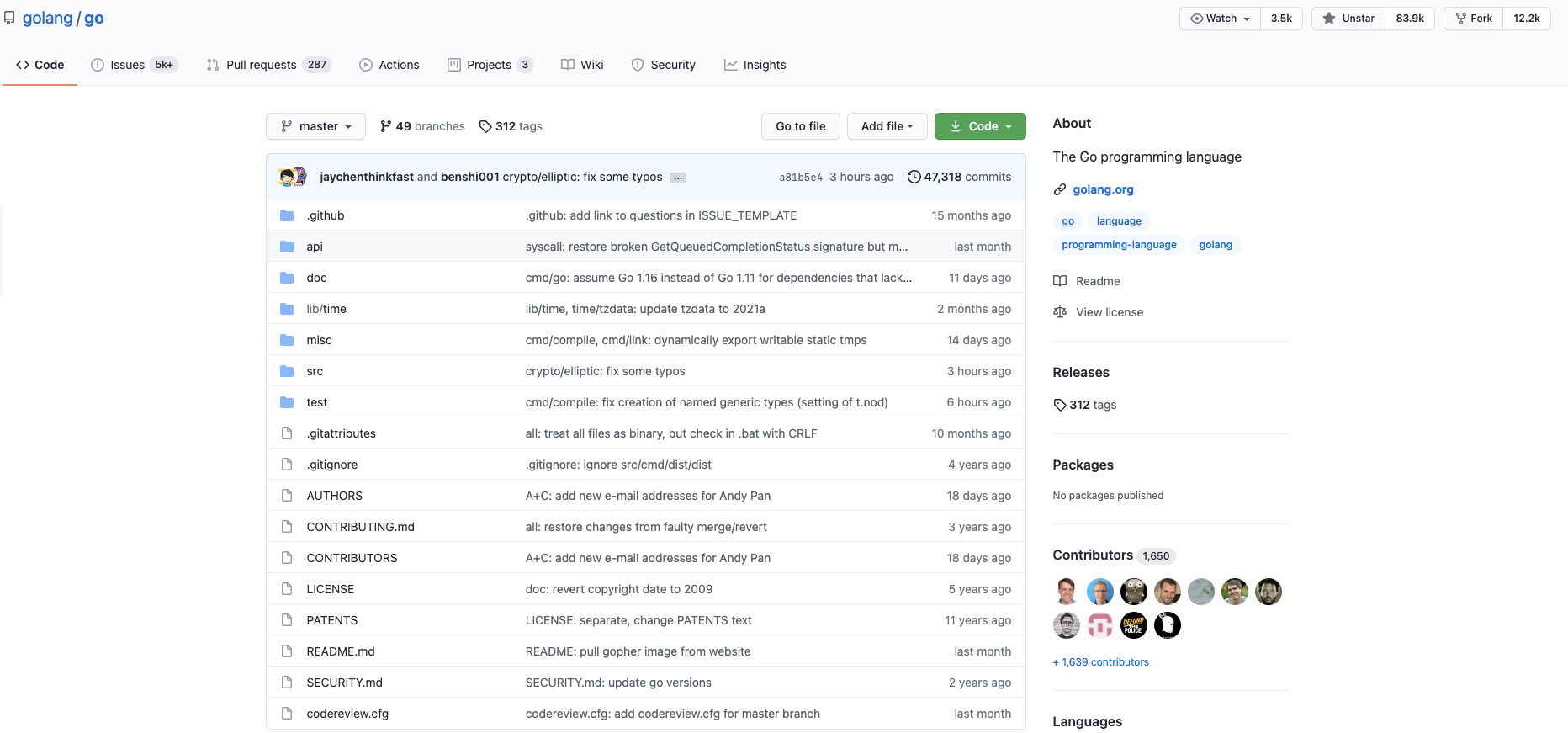
Task: Click the Readme book icon
Action: (x=1060, y=281)
